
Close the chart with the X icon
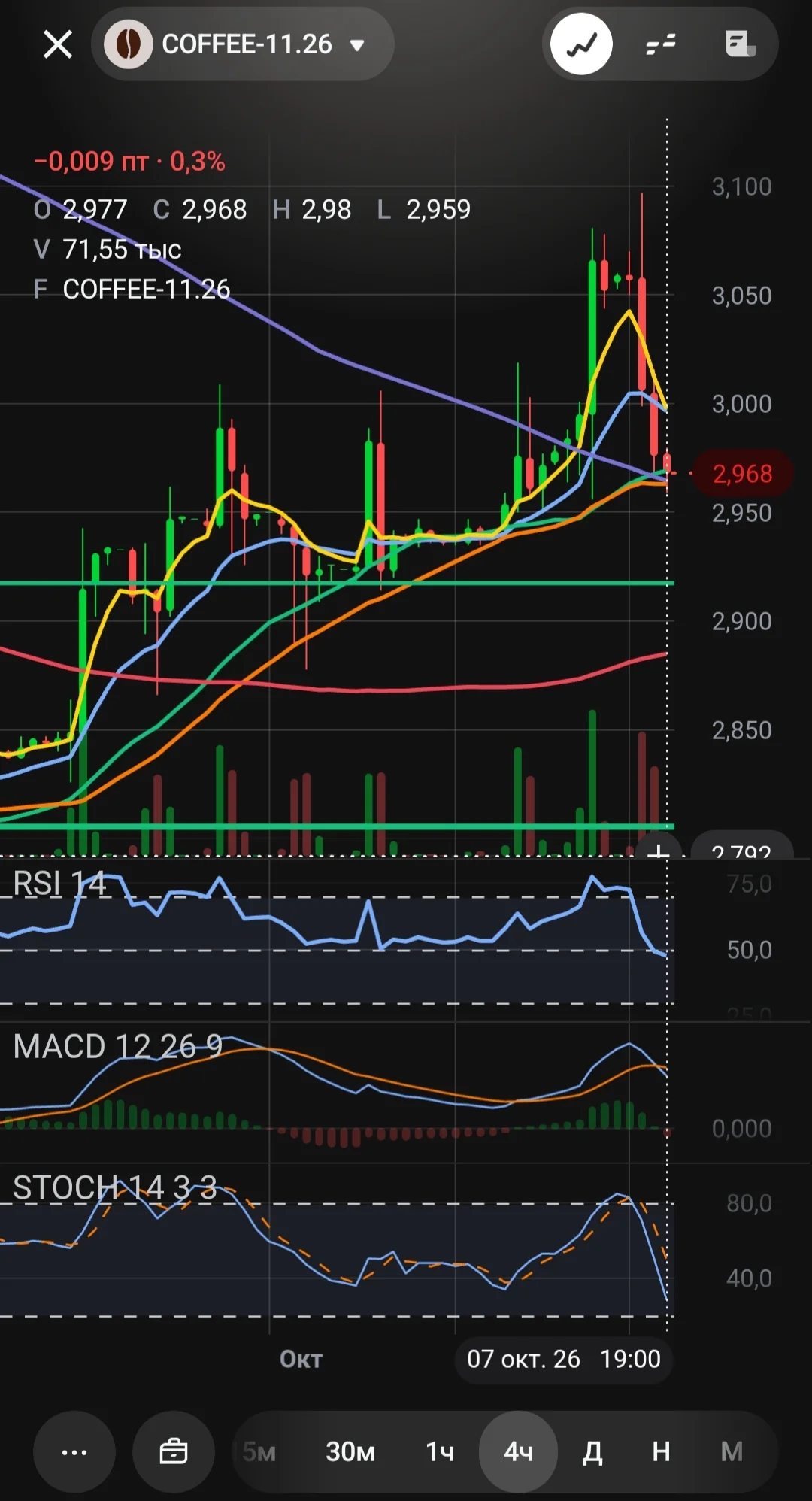pos(58,44)
